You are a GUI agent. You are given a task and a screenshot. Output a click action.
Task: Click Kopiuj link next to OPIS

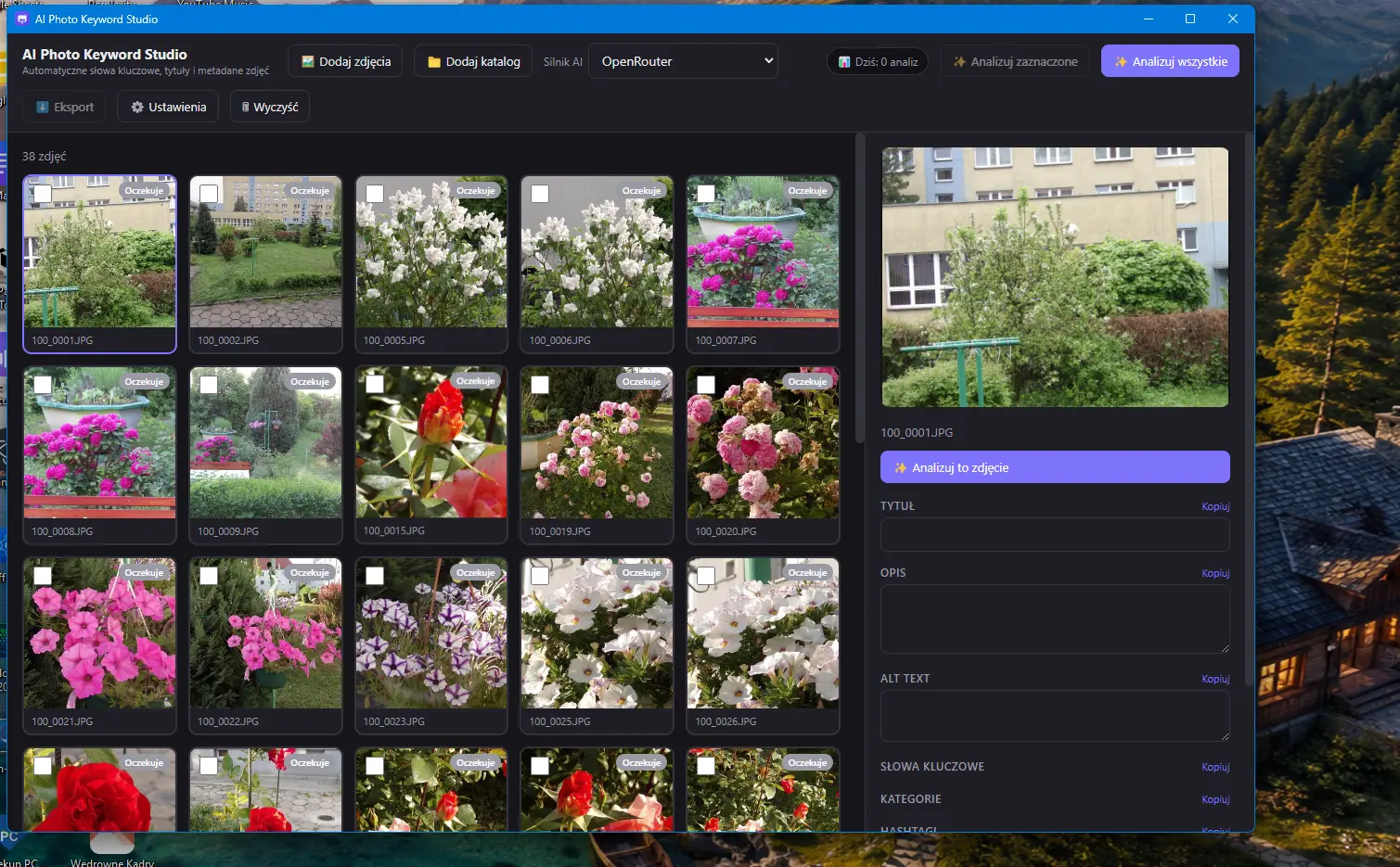point(1215,574)
